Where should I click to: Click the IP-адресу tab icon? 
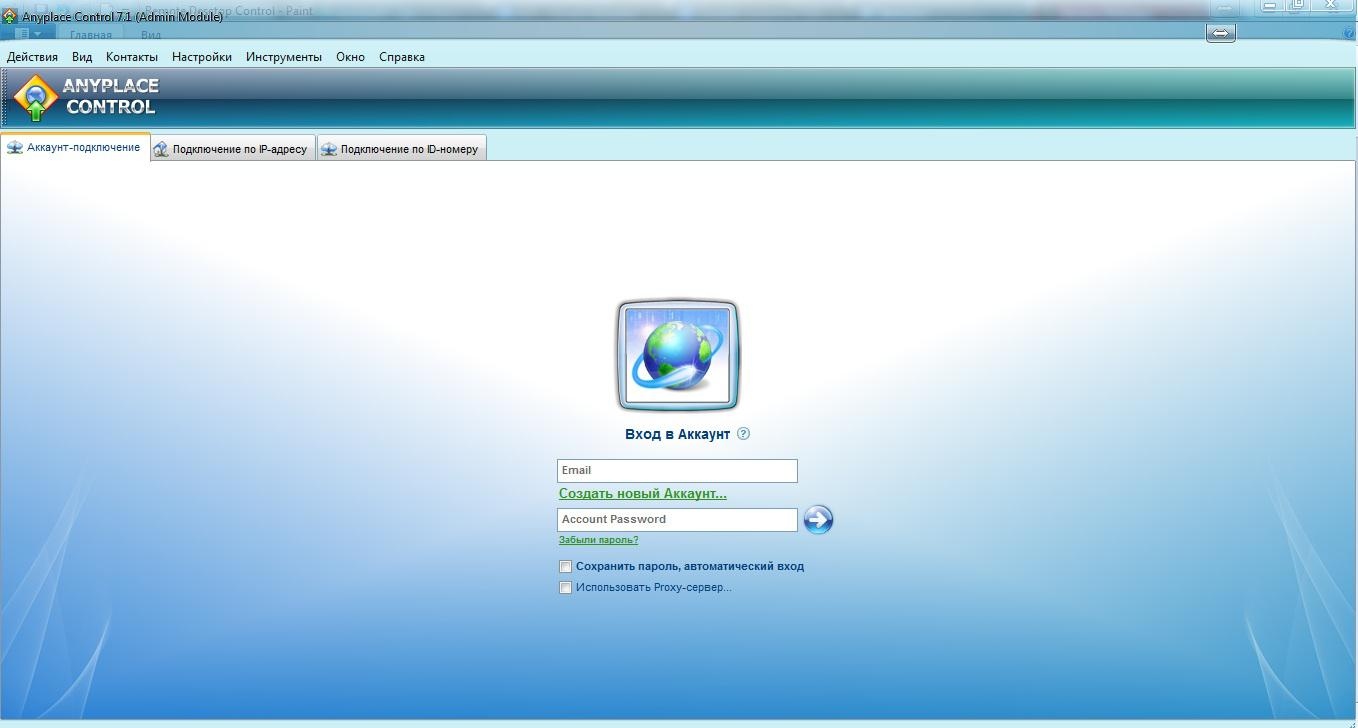point(161,149)
